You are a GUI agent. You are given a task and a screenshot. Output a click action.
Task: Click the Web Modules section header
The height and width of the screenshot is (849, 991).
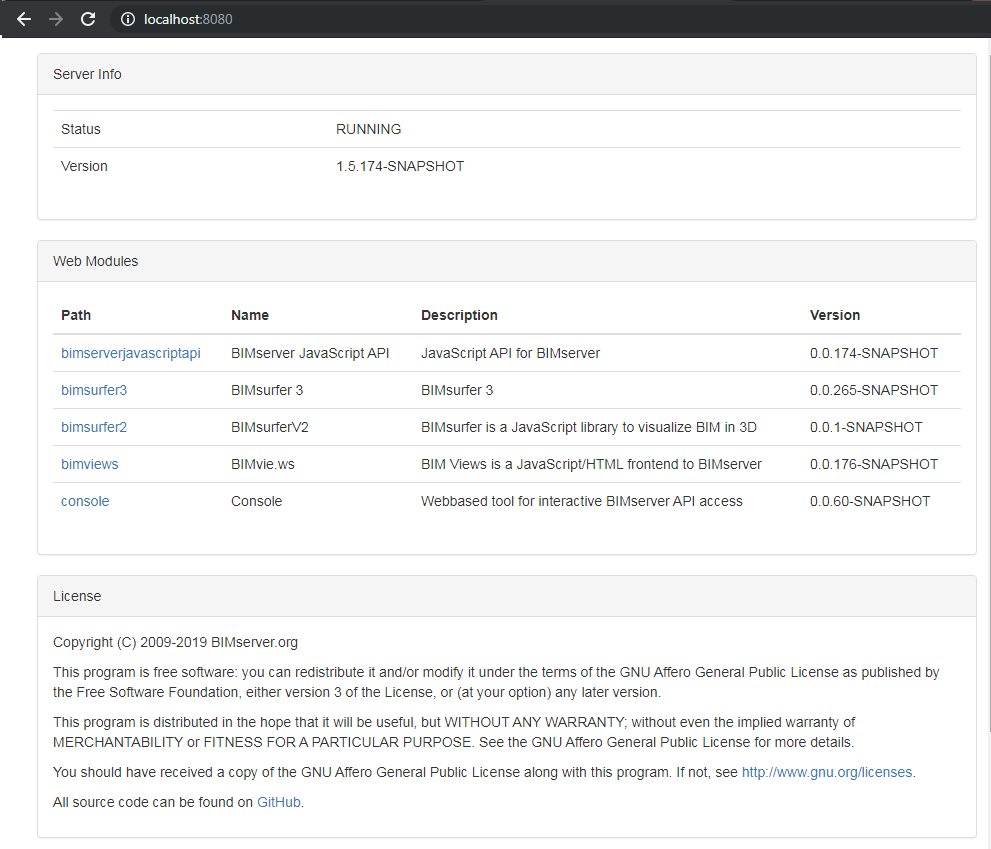pyautogui.click(x=96, y=261)
